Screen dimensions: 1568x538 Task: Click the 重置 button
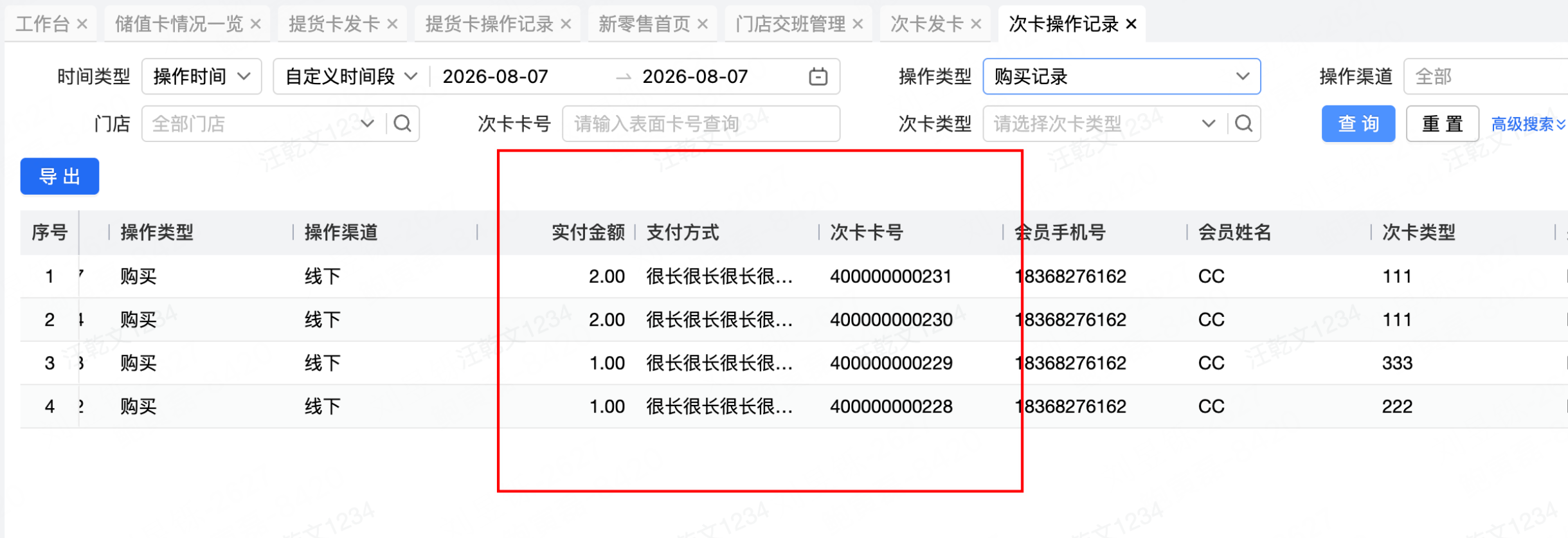point(1443,123)
